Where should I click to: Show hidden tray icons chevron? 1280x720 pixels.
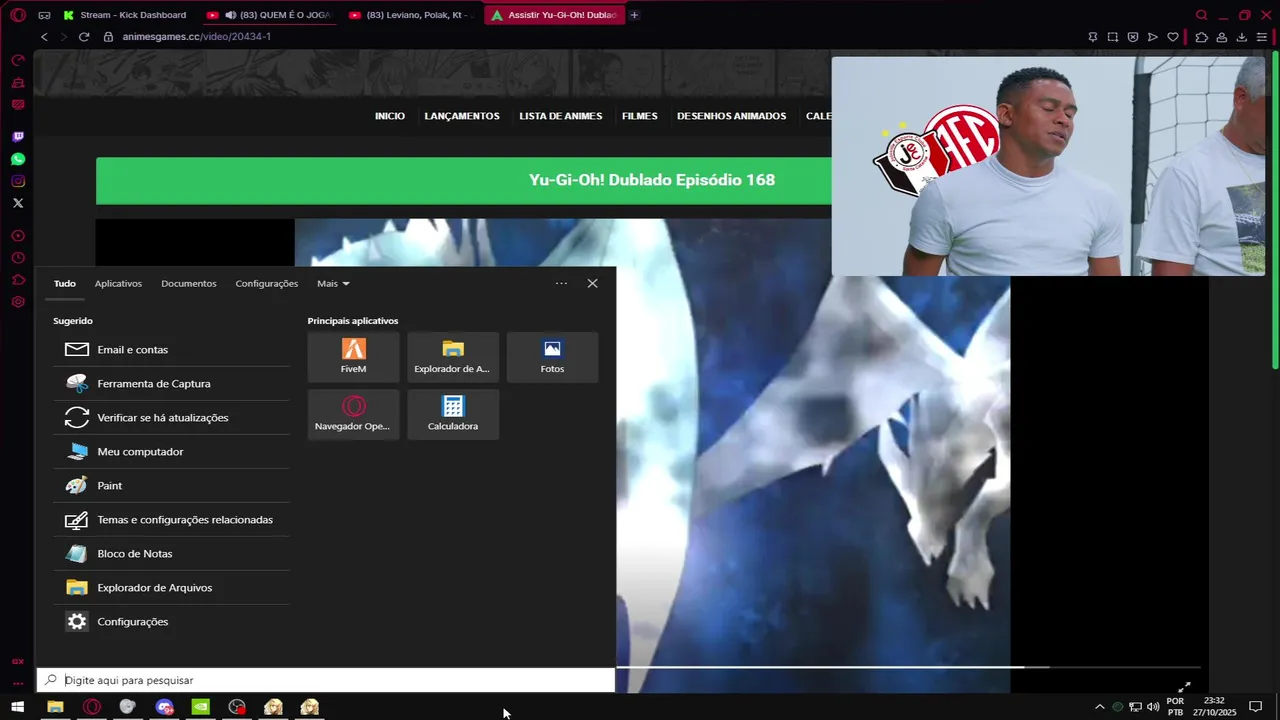[1100, 707]
